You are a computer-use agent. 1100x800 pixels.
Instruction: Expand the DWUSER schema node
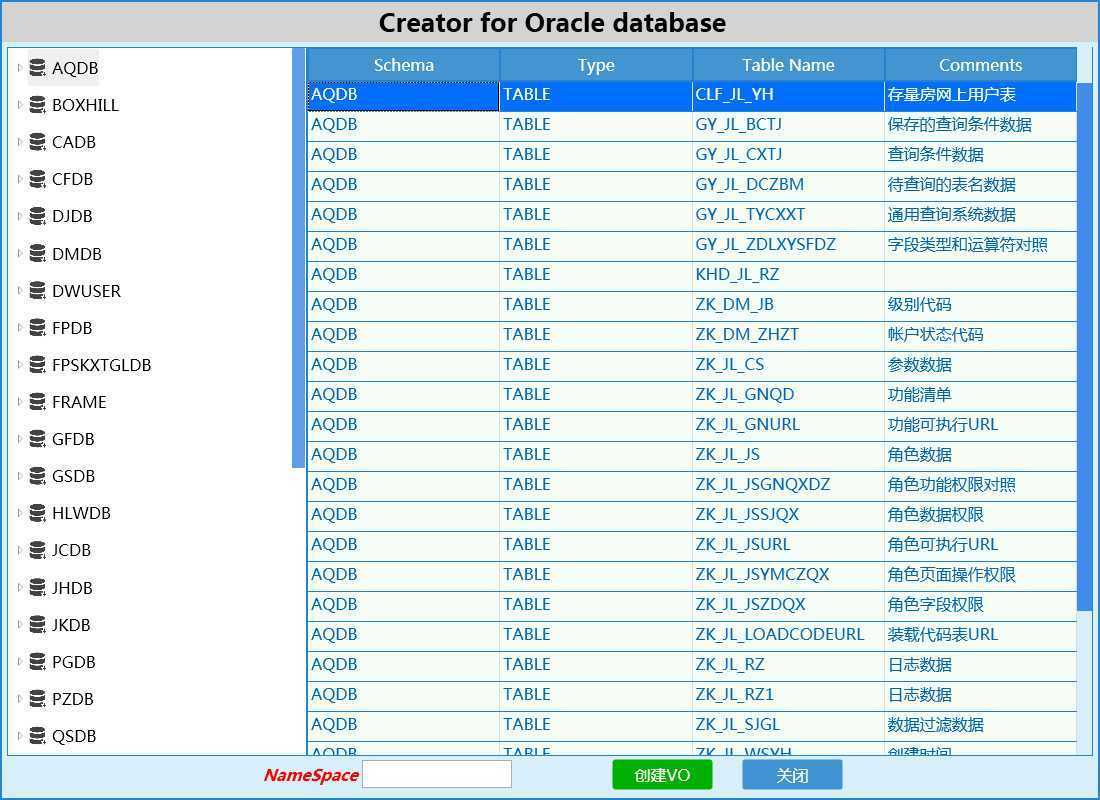coord(20,291)
